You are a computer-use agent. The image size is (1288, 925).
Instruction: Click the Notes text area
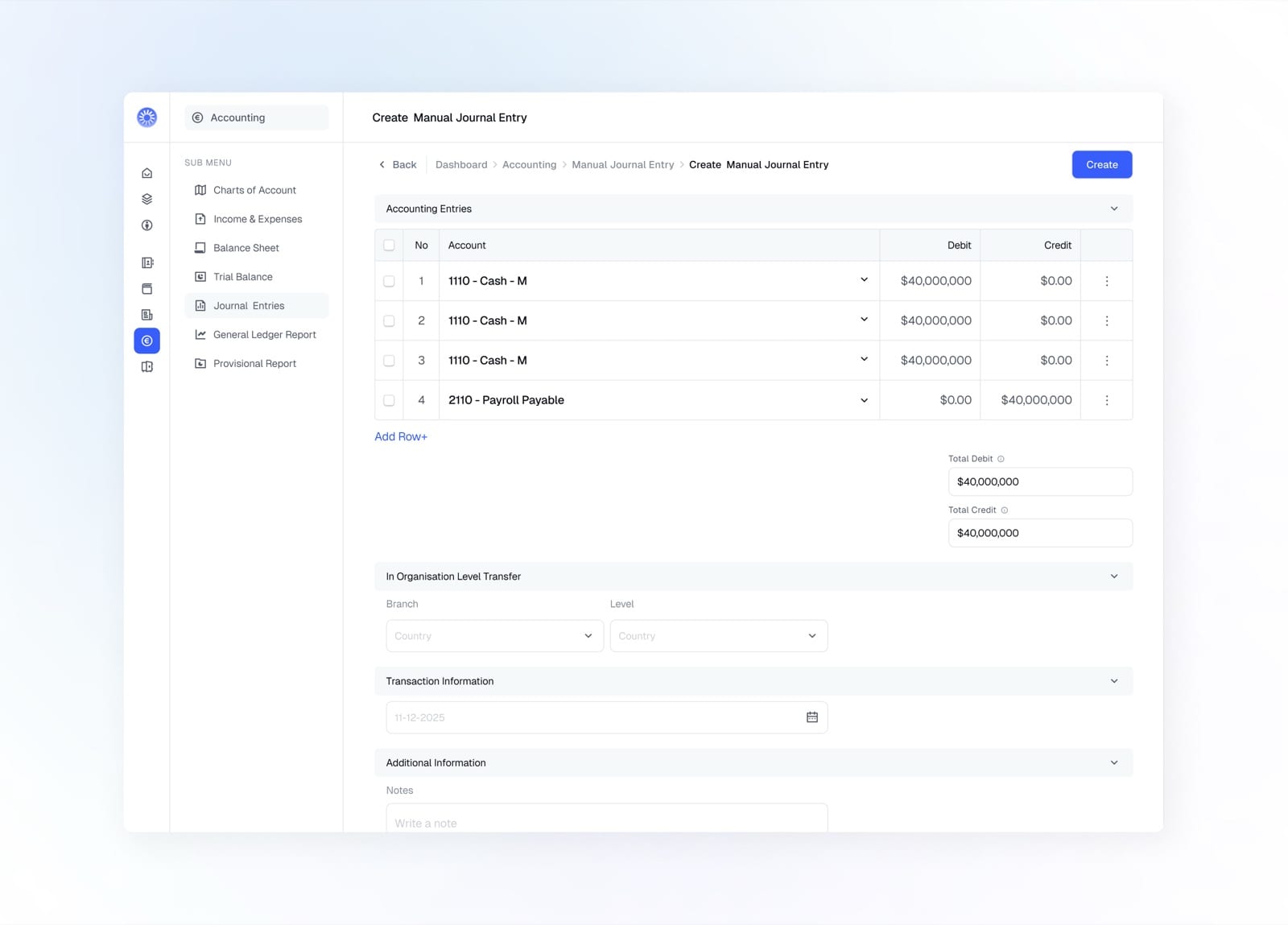607,818
